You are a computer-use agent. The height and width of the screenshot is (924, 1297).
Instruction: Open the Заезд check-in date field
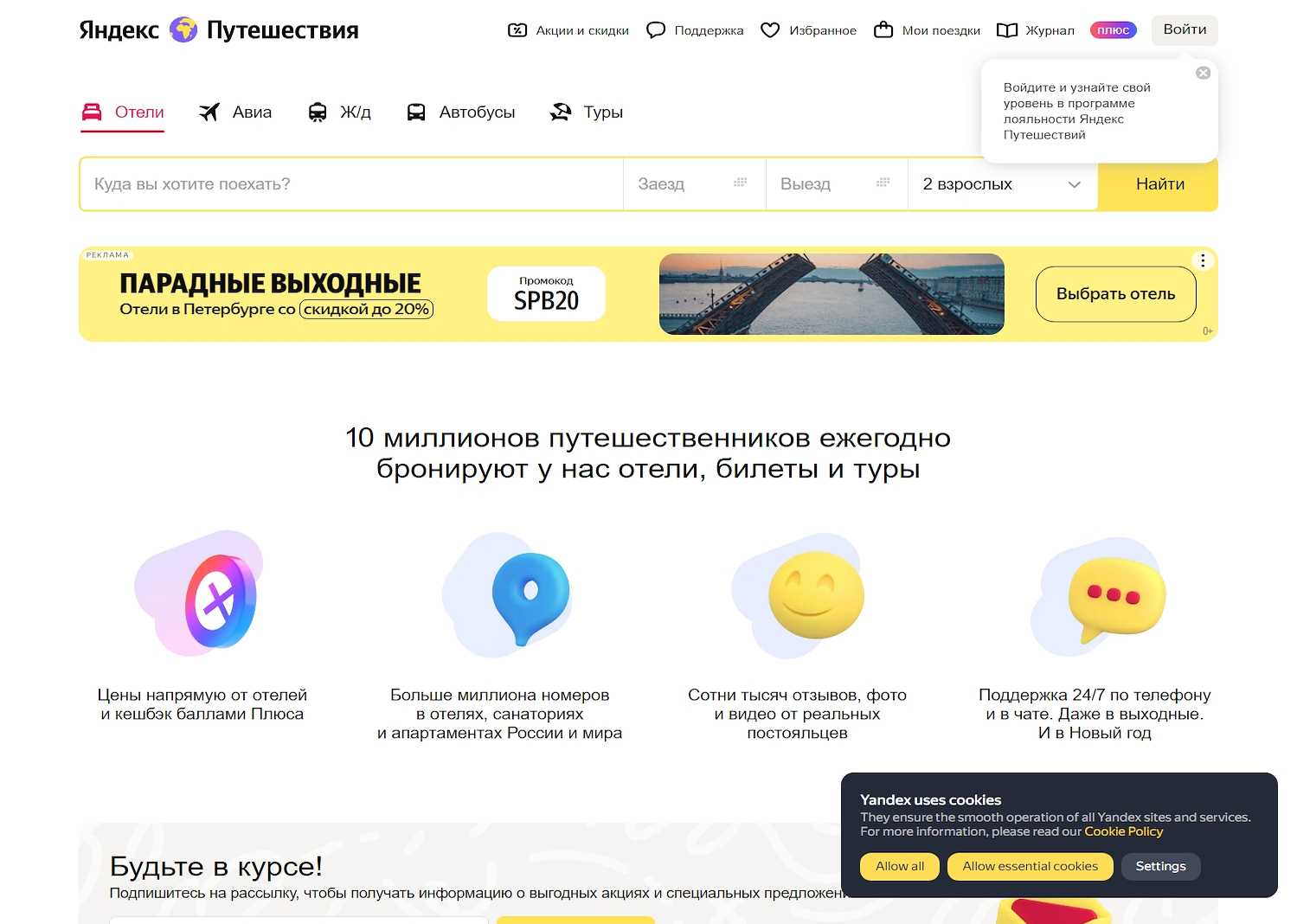click(695, 184)
